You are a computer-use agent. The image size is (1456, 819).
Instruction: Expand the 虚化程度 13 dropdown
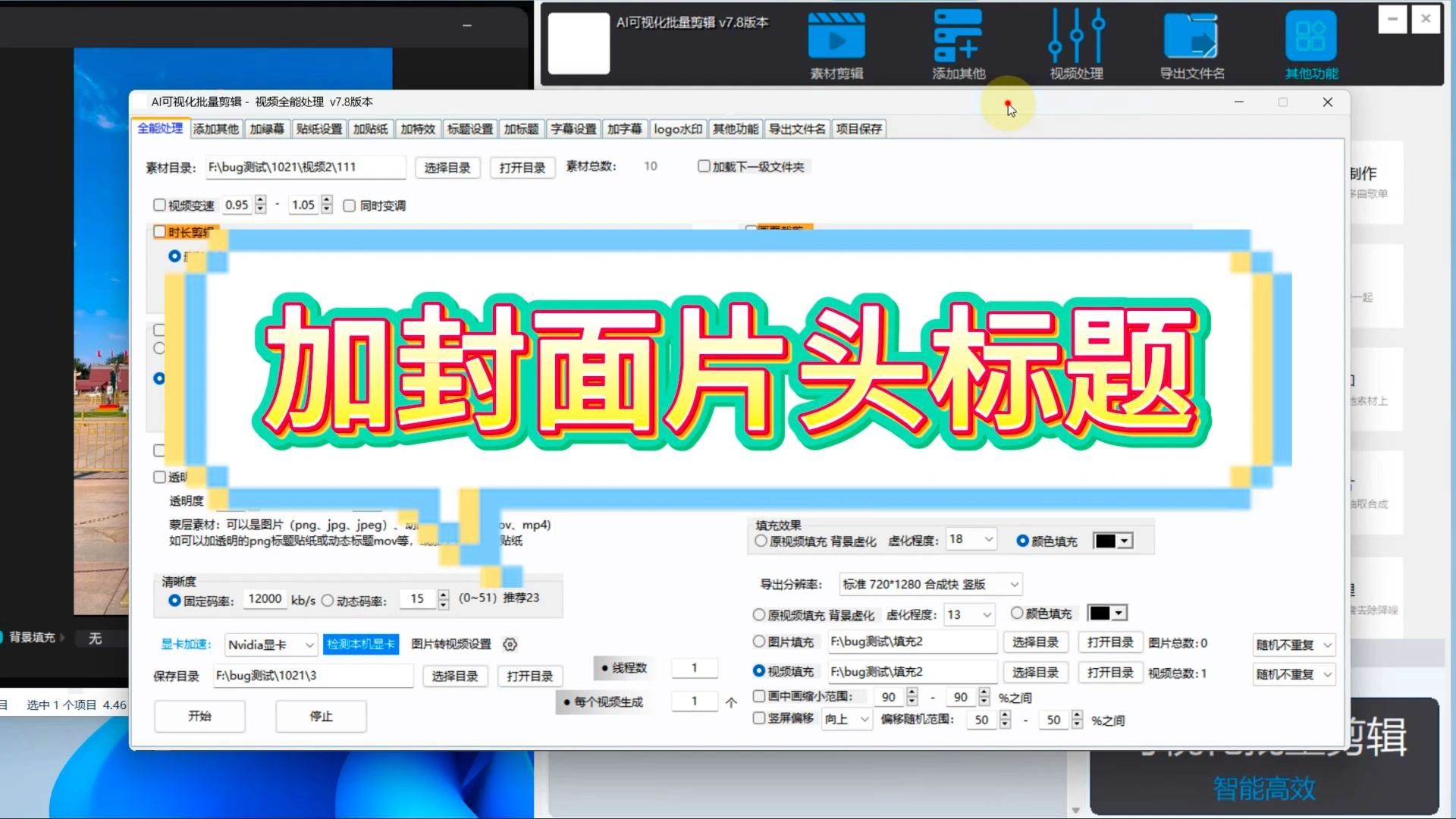[969, 614]
